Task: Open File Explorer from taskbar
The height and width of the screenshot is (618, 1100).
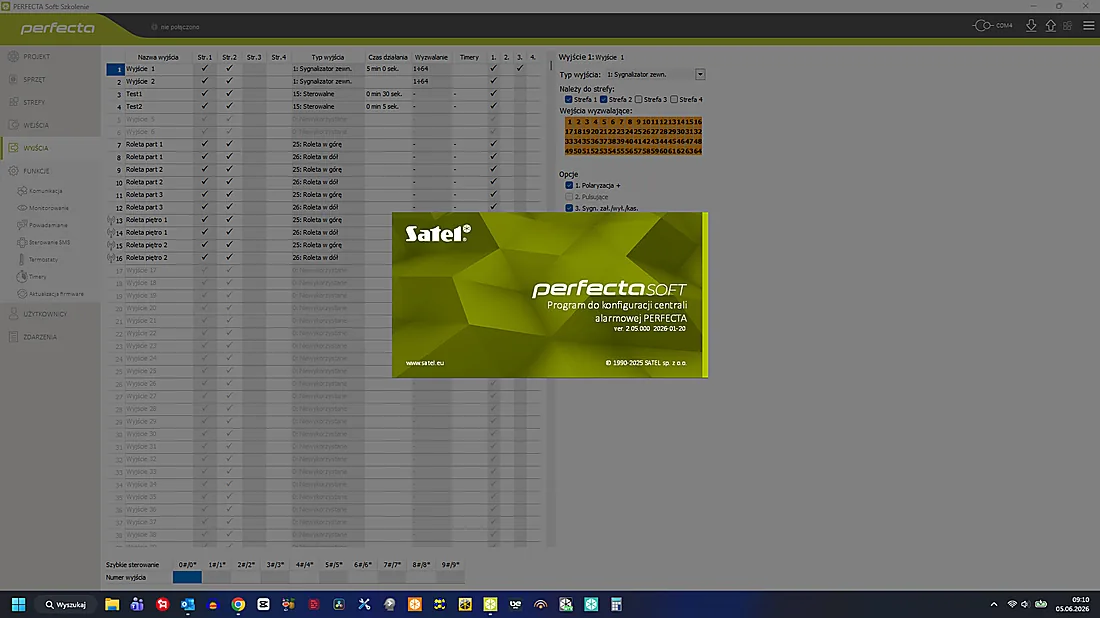Action: (x=112, y=604)
